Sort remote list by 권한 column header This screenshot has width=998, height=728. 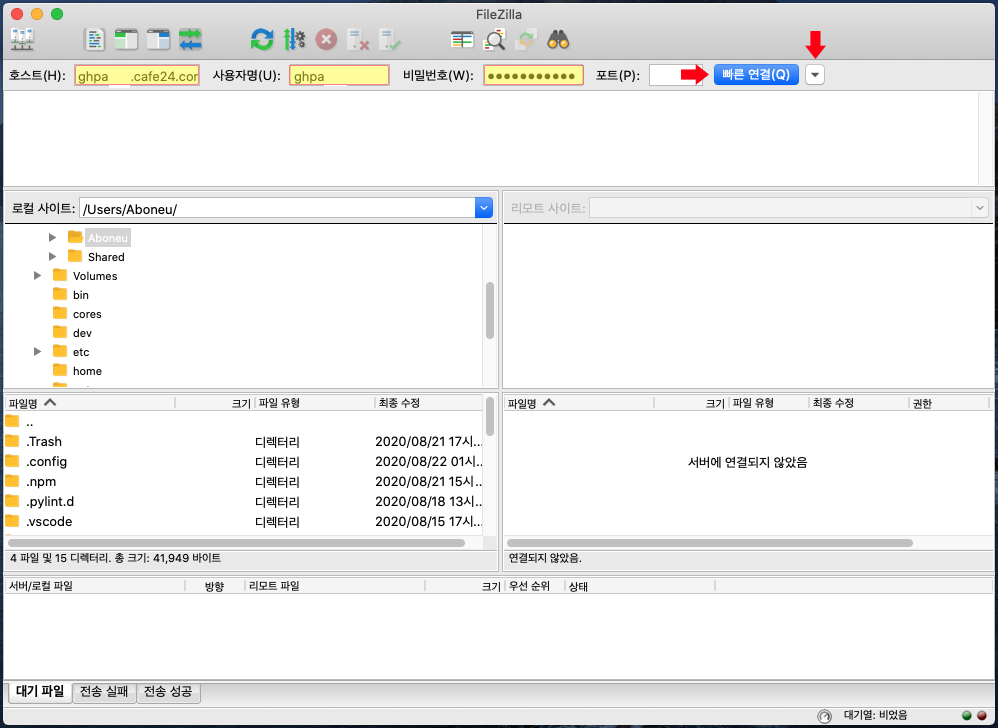click(x=949, y=403)
